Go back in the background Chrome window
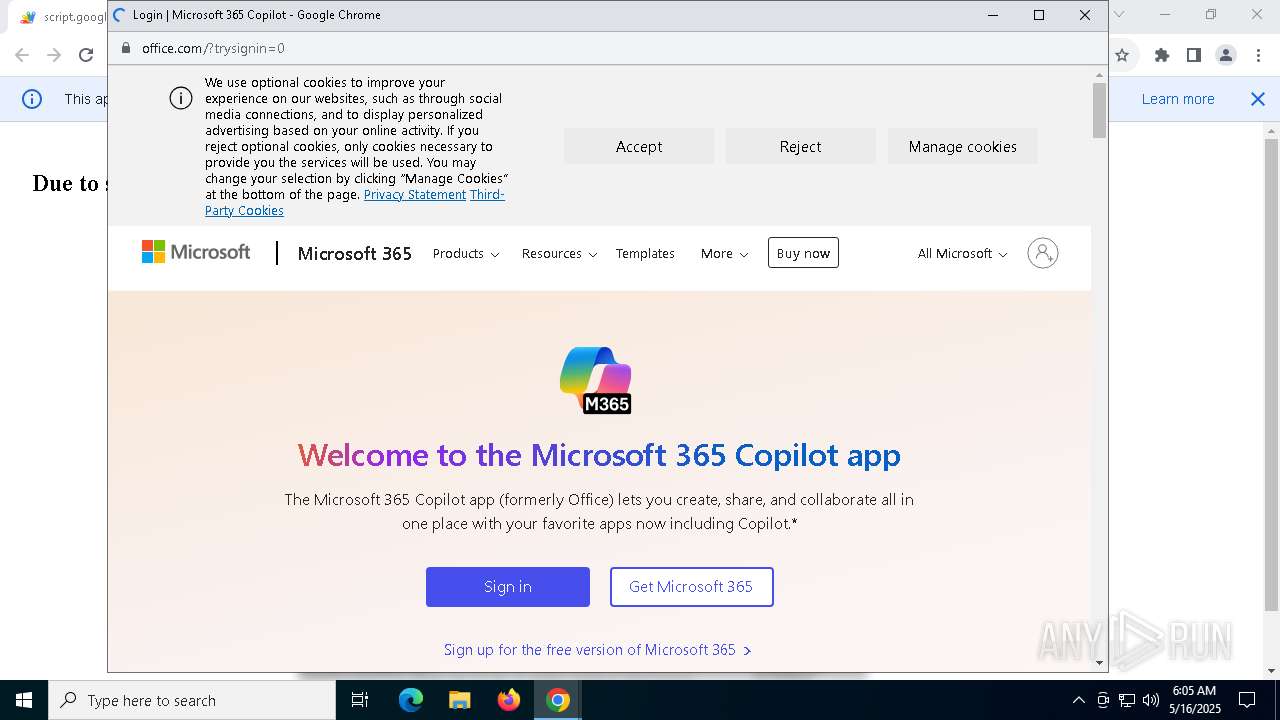 22,55
